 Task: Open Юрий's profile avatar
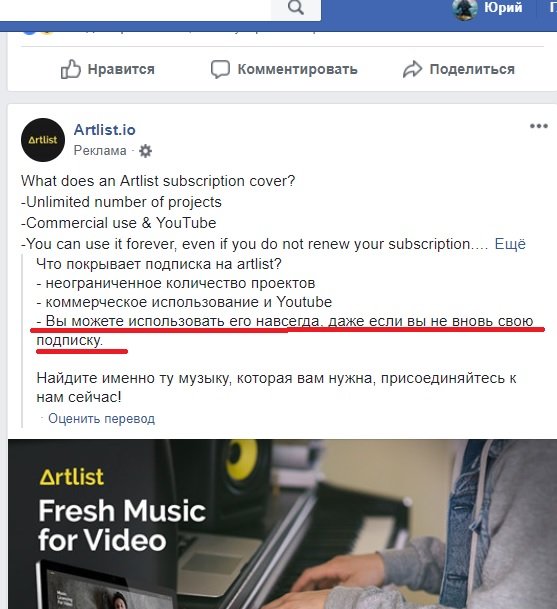point(465,9)
